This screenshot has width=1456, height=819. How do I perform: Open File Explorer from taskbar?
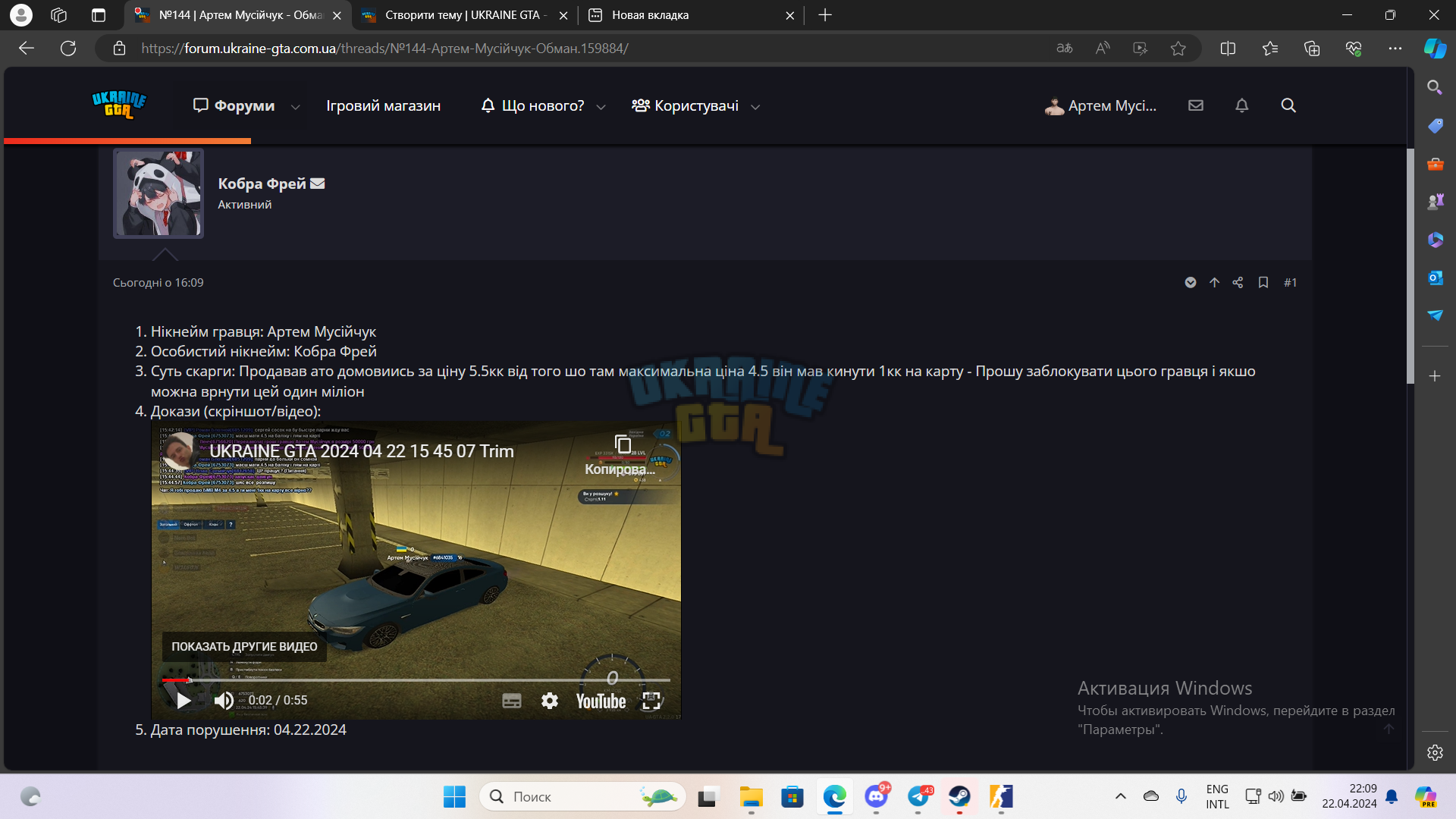(x=751, y=797)
